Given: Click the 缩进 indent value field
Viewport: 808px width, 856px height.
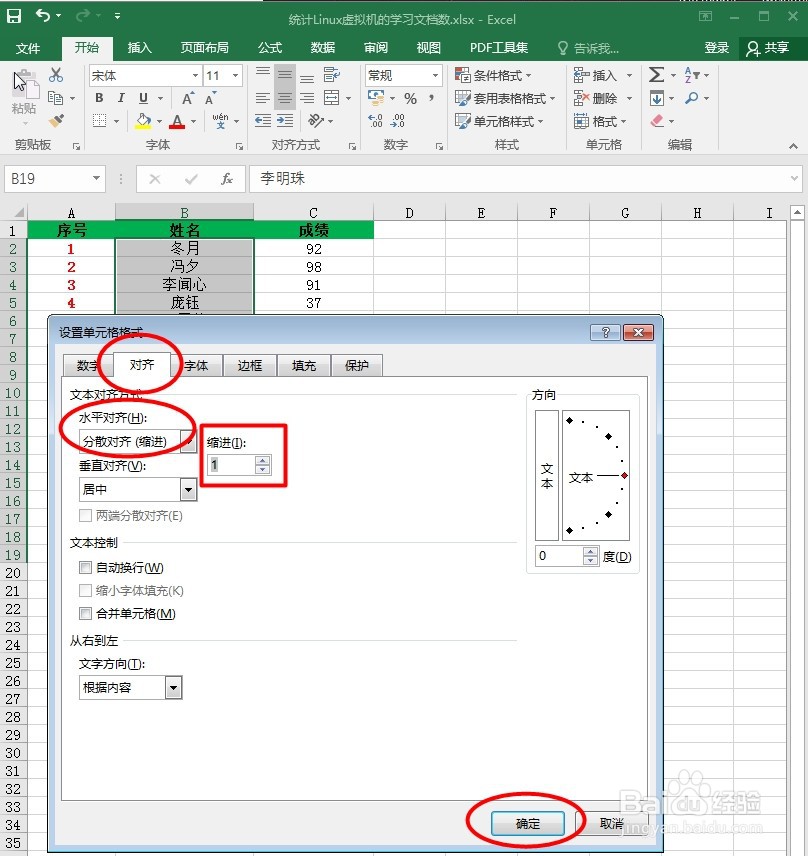Looking at the screenshot, I should [x=233, y=465].
